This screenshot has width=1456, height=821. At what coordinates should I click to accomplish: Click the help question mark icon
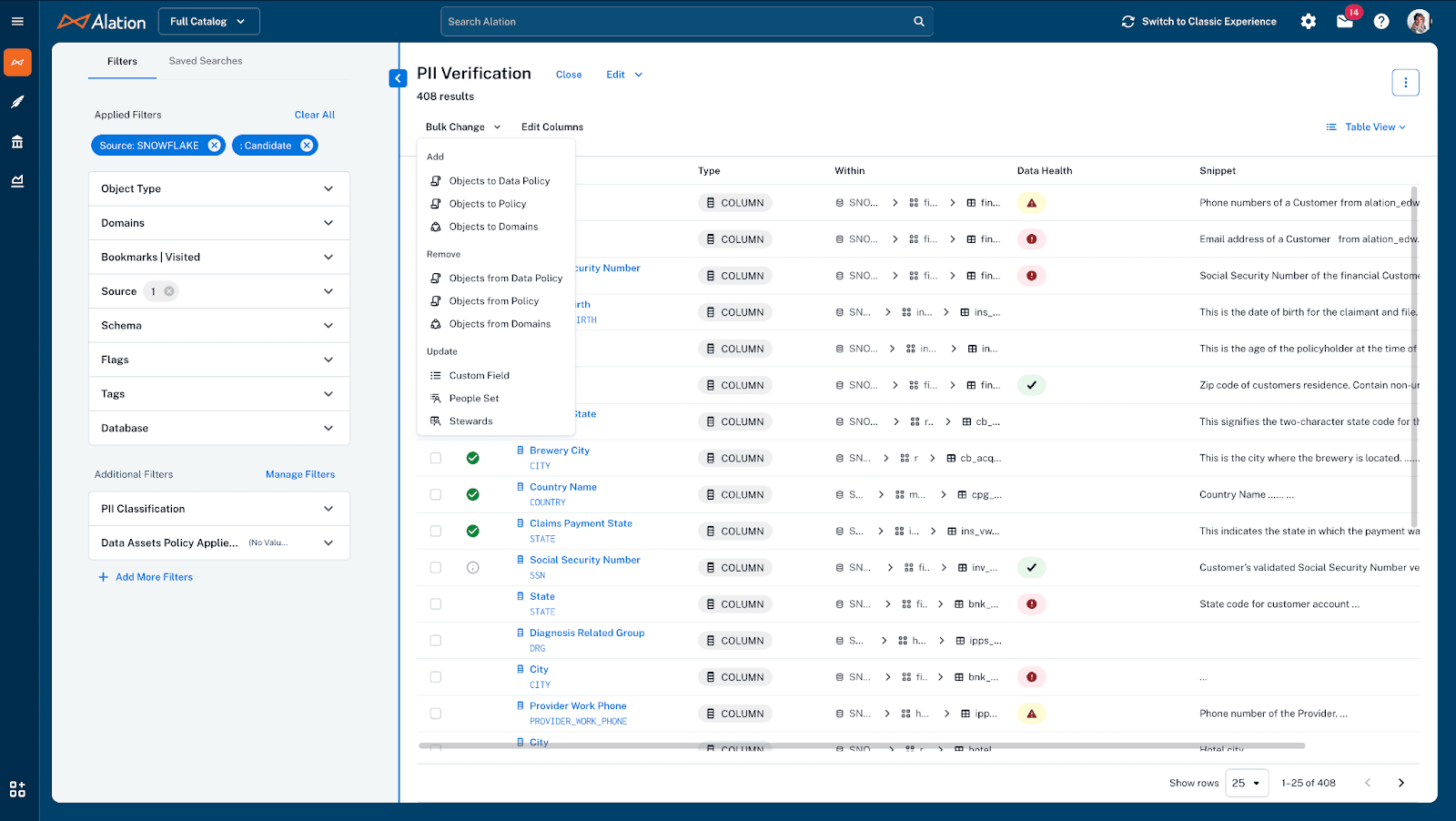click(x=1381, y=22)
